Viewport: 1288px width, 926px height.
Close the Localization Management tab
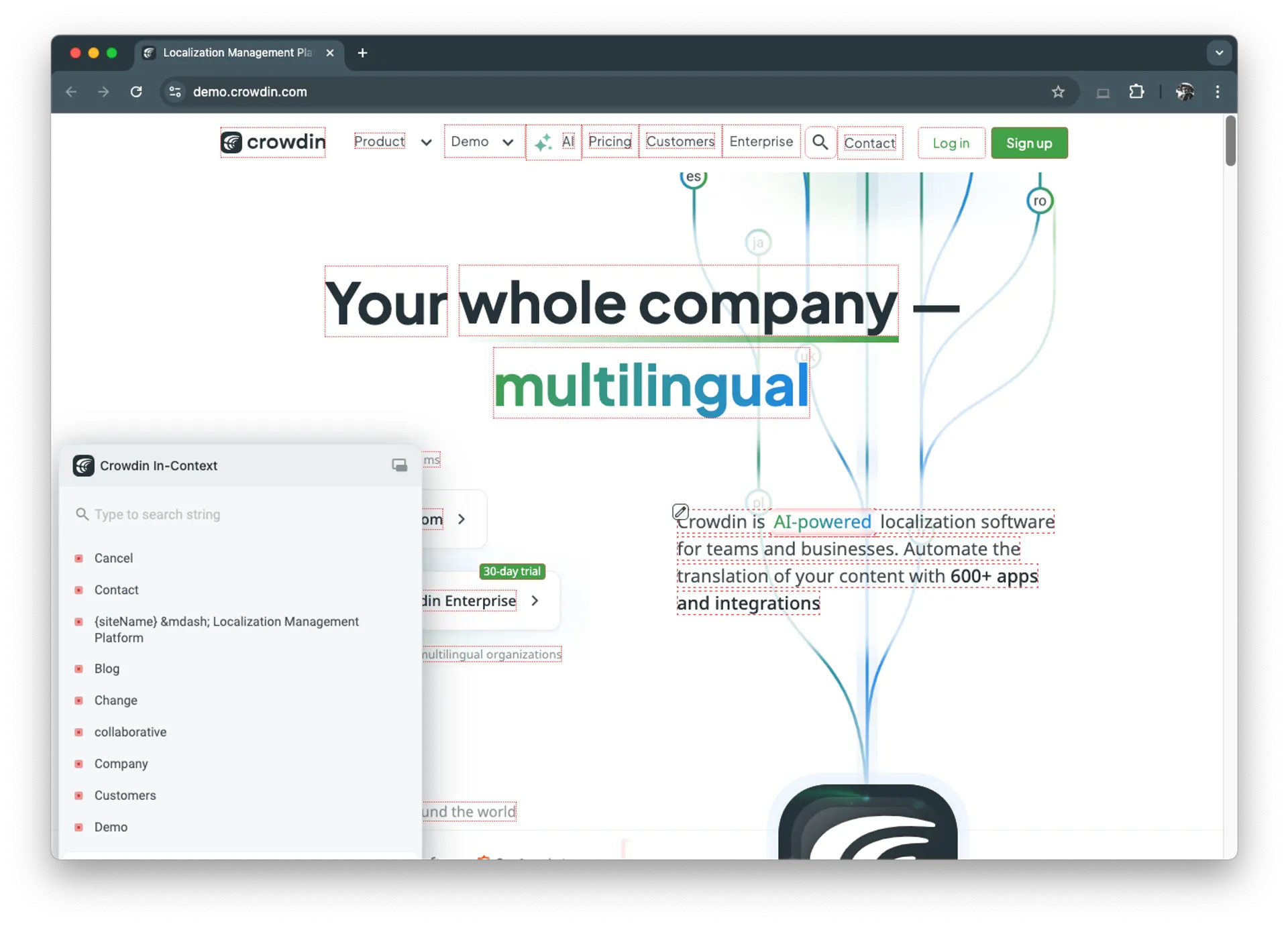tap(330, 53)
